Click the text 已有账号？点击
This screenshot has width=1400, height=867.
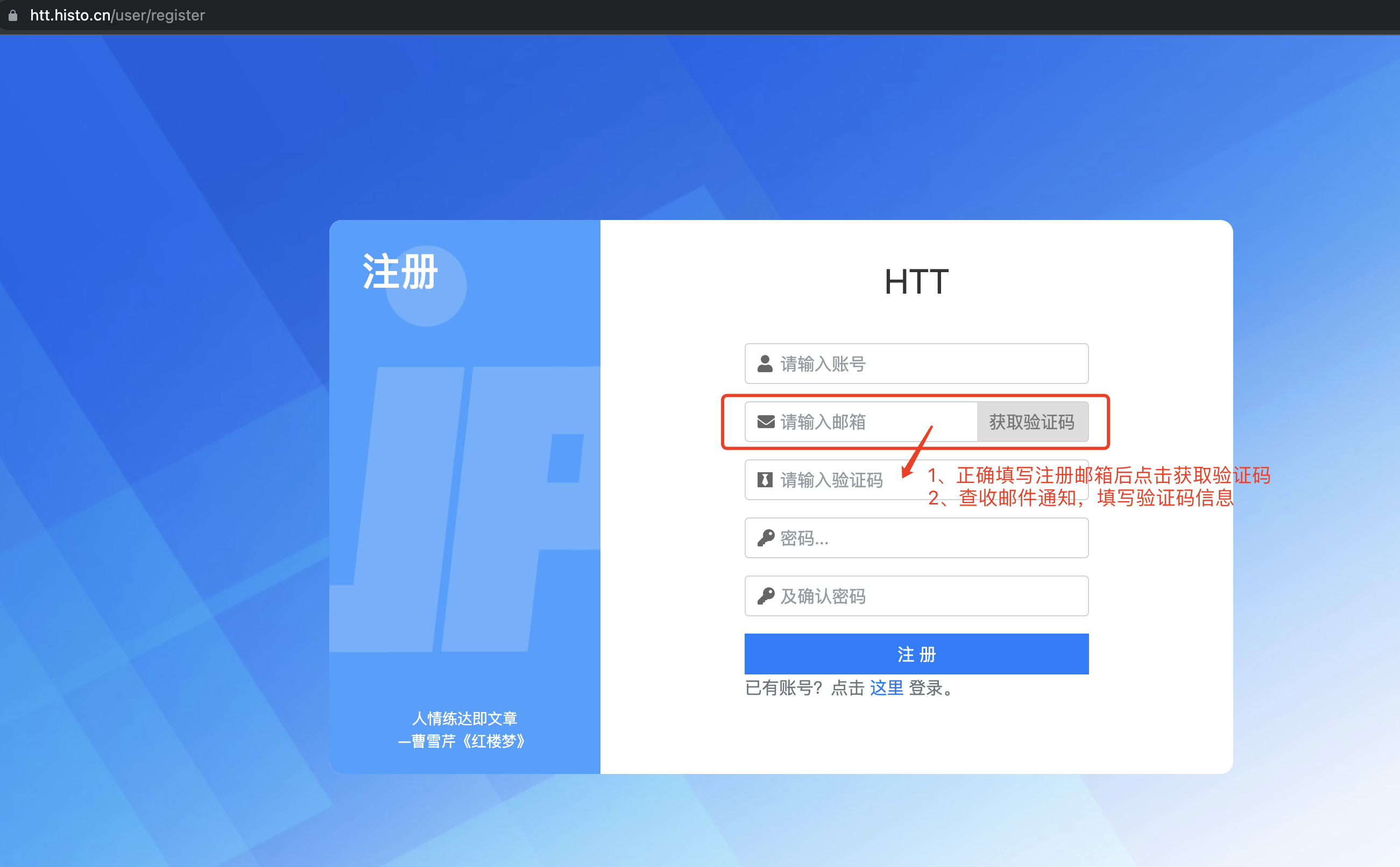click(805, 687)
